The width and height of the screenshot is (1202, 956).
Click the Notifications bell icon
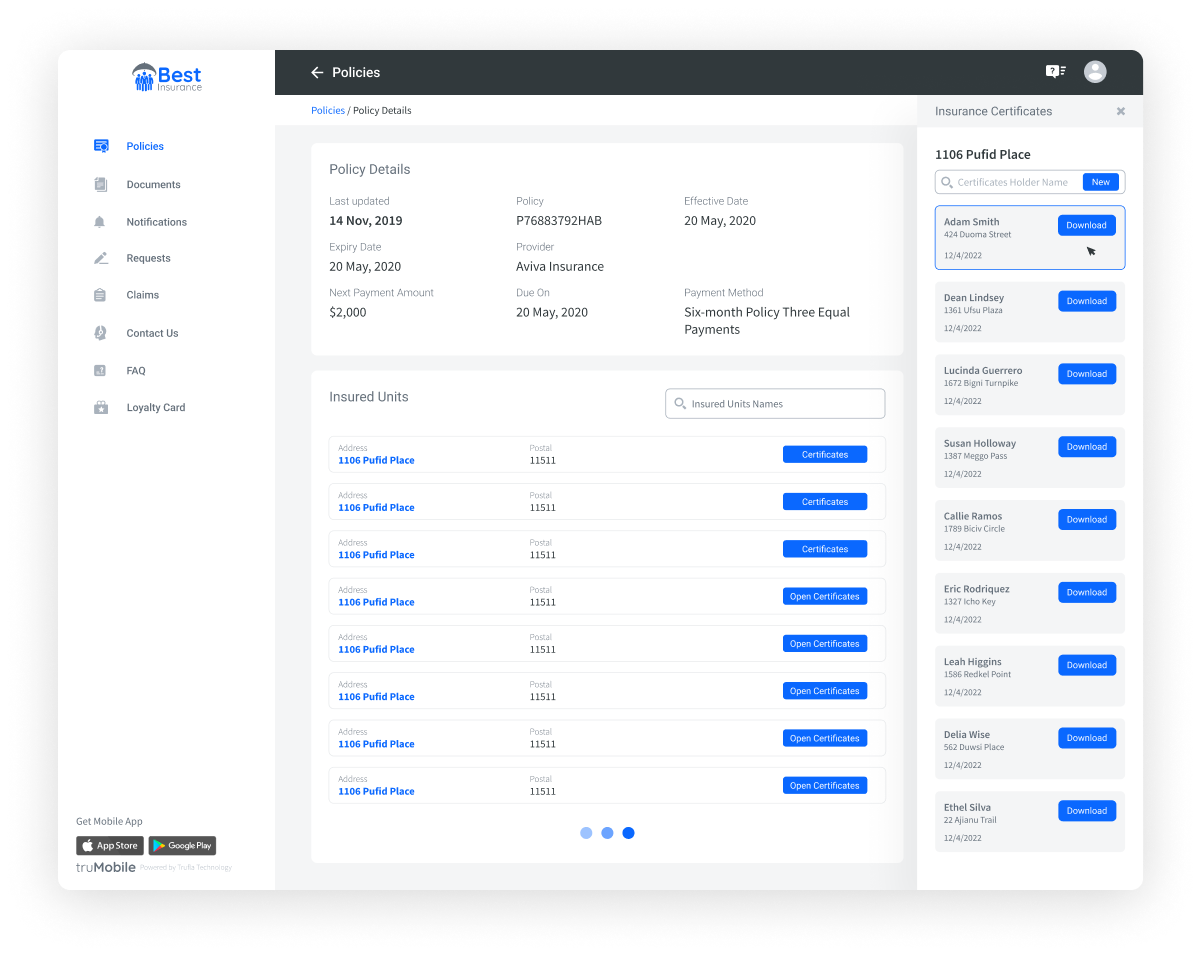(x=100, y=222)
